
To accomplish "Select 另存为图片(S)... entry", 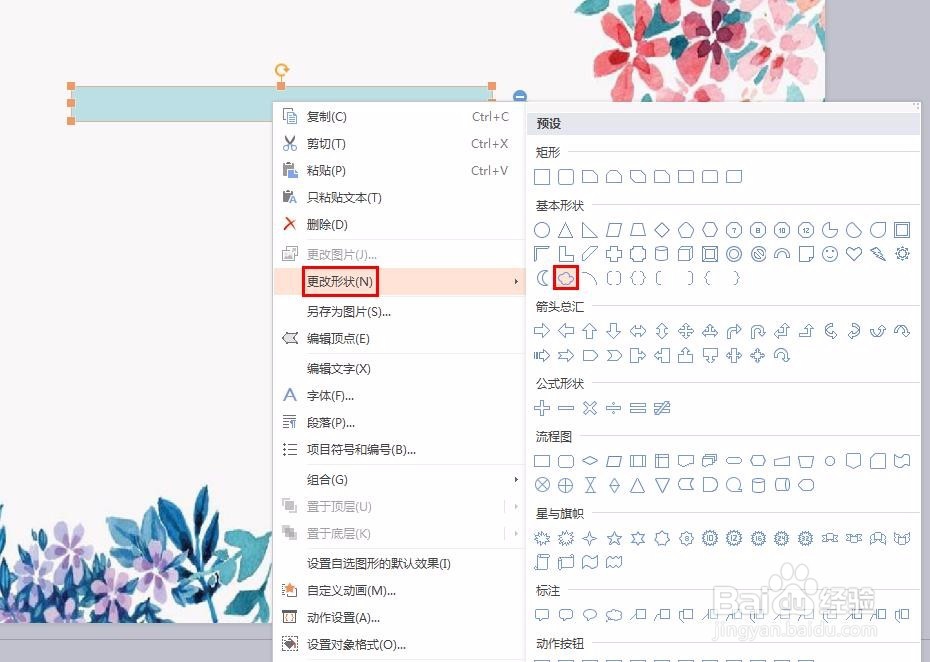I will 348,311.
